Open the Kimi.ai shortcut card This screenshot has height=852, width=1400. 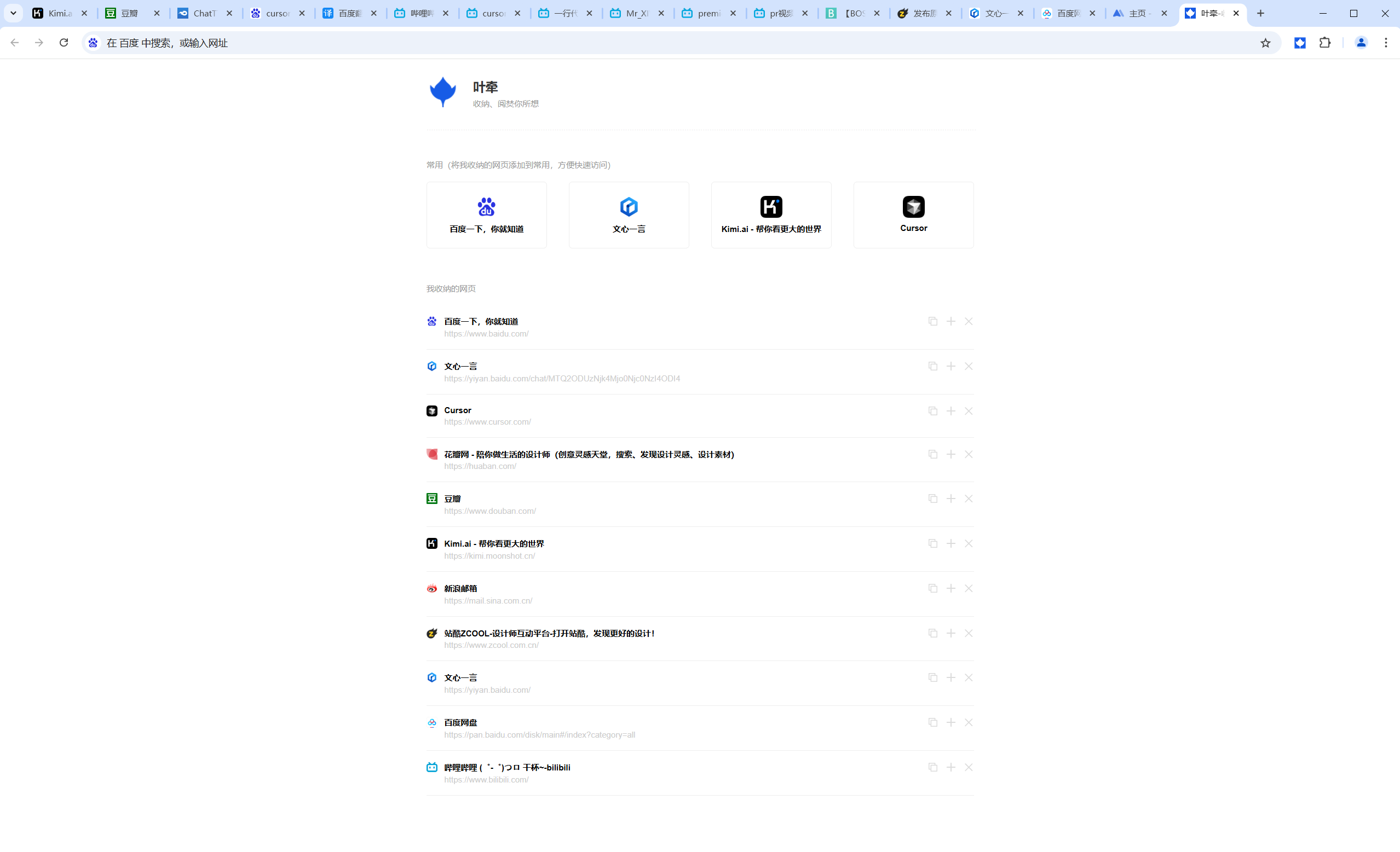pyautogui.click(x=771, y=215)
